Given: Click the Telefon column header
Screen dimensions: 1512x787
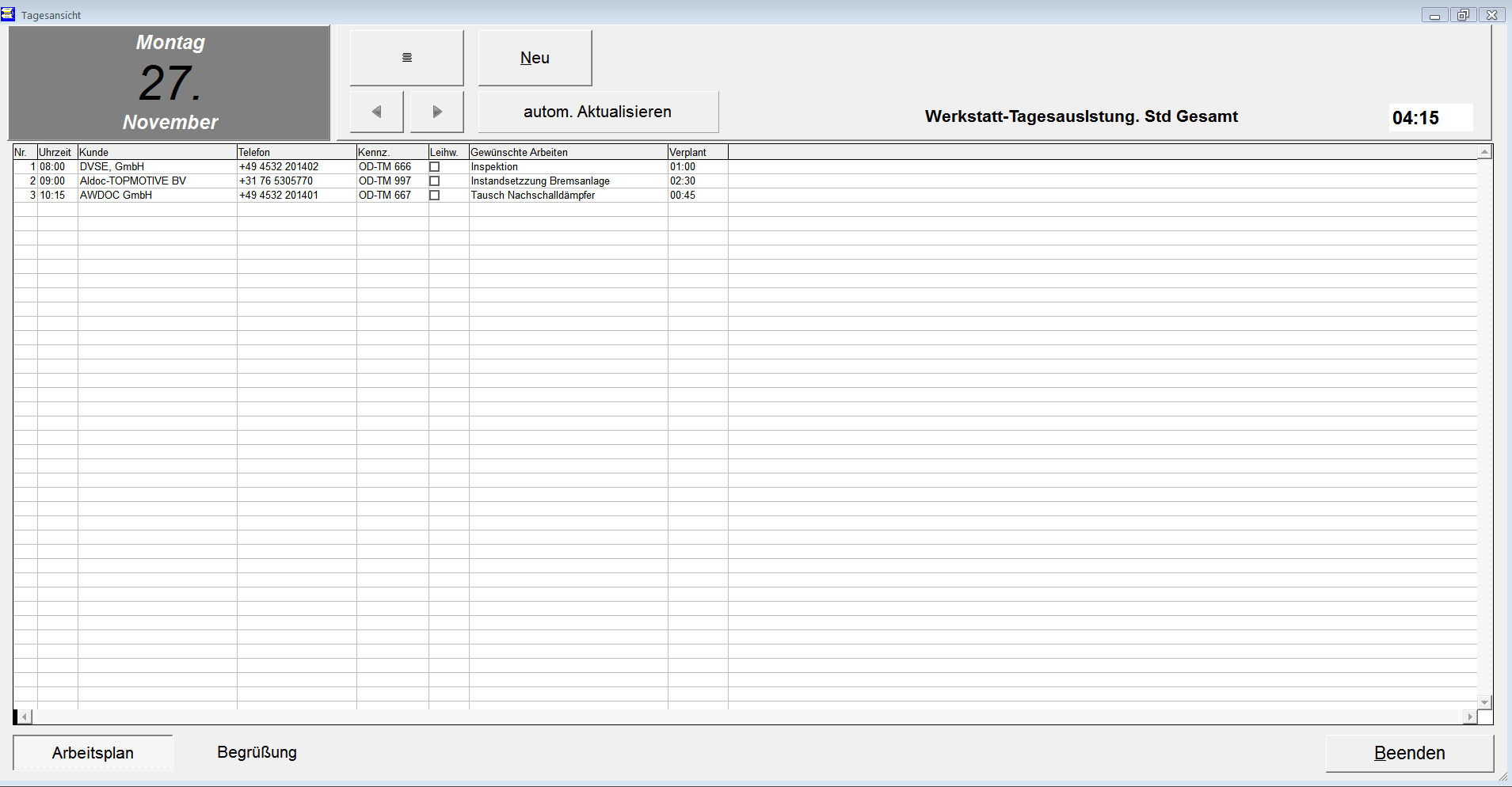Looking at the screenshot, I should (x=297, y=152).
